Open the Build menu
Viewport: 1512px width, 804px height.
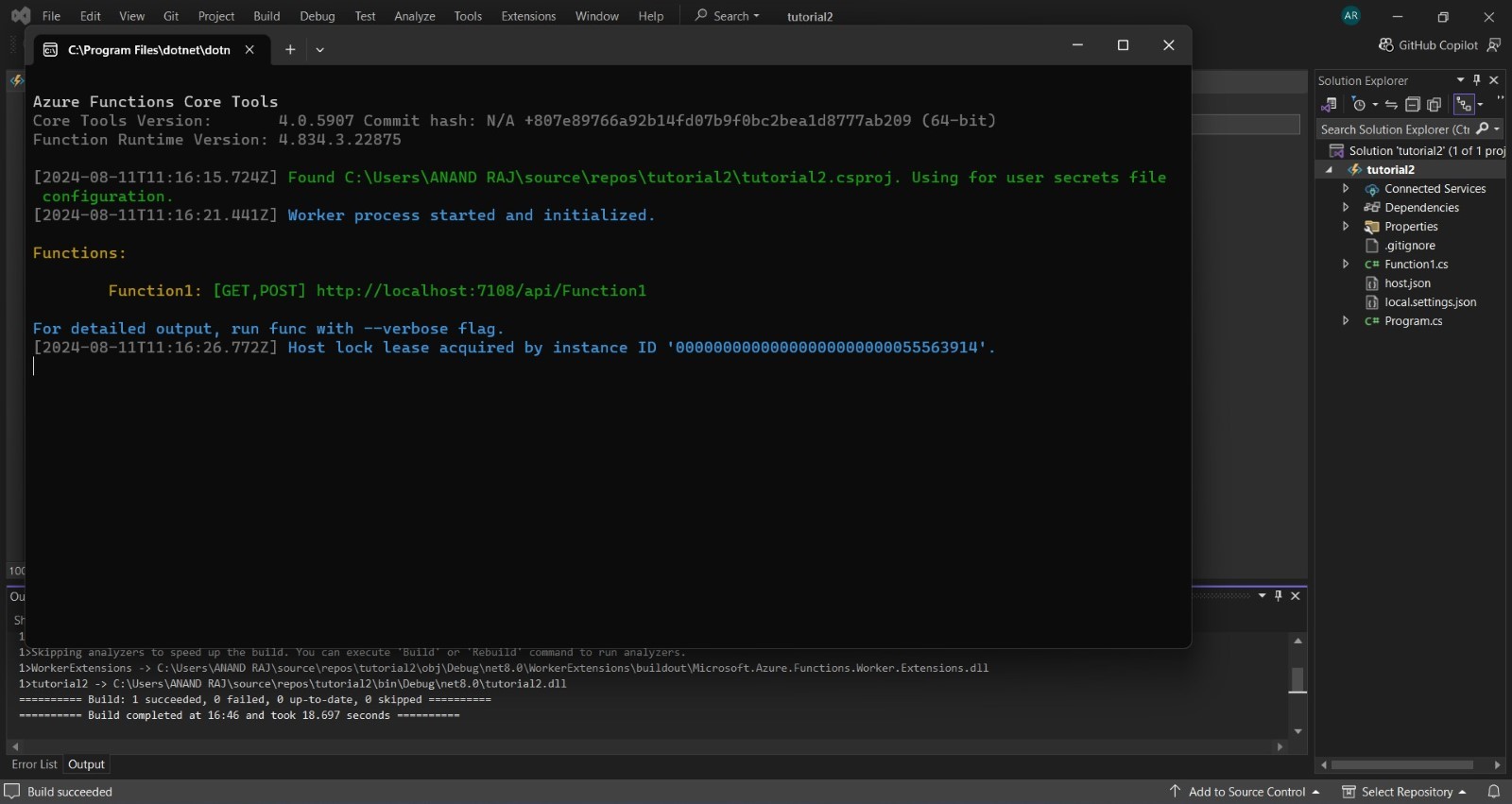tap(266, 16)
